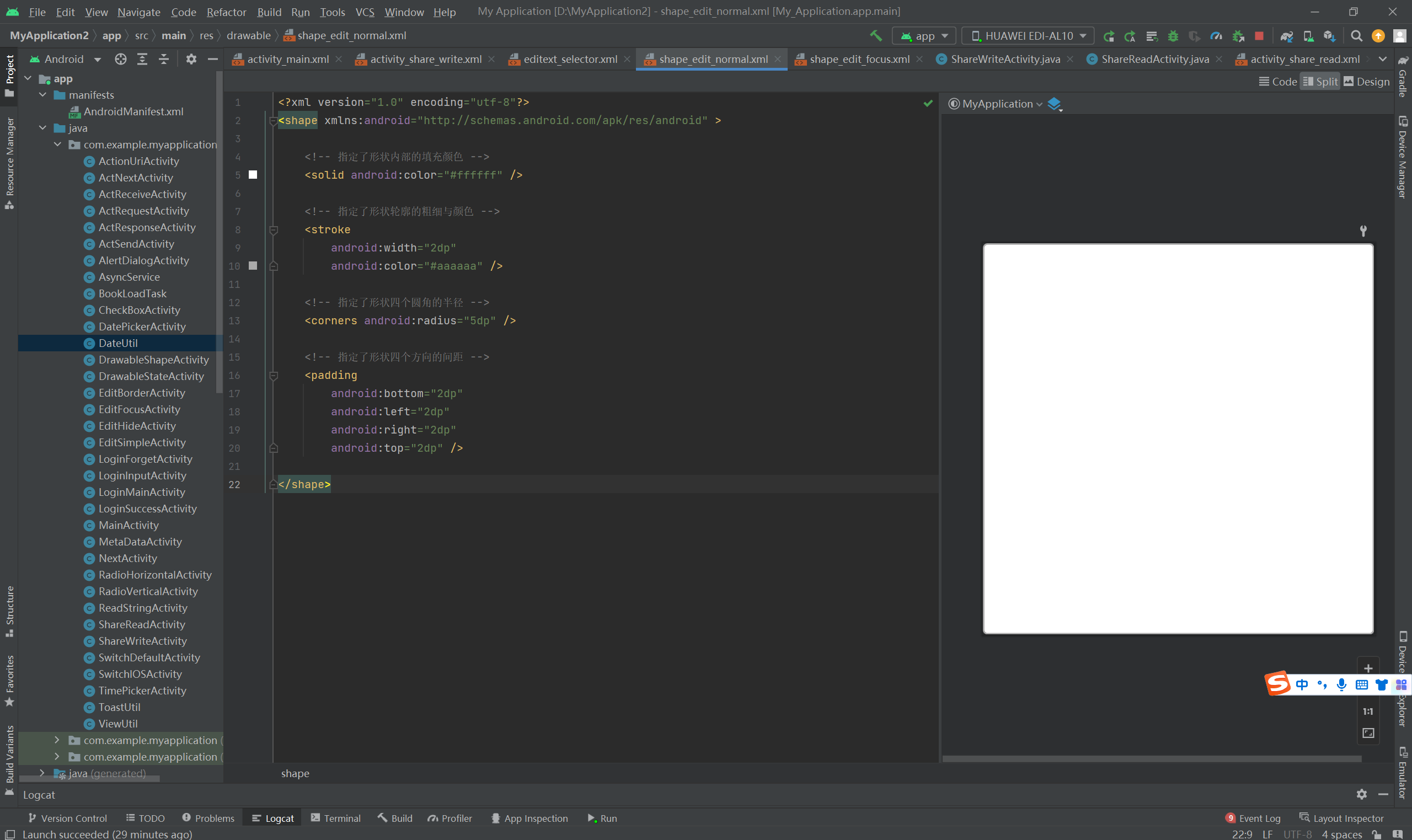Open Search Everywhere magnifier icon
1412x840 pixels.
[x=1356, y=36]
